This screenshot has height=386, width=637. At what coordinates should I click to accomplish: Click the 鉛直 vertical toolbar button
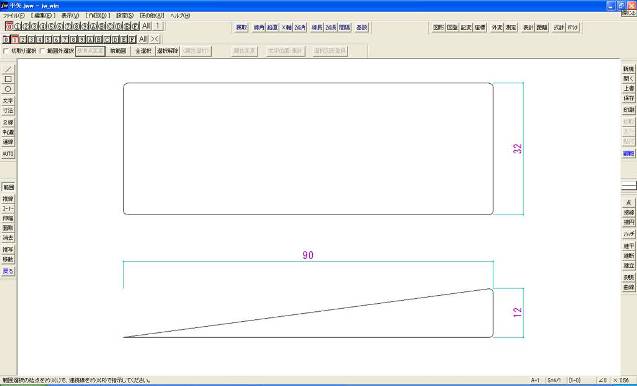(x=272, y=27)
